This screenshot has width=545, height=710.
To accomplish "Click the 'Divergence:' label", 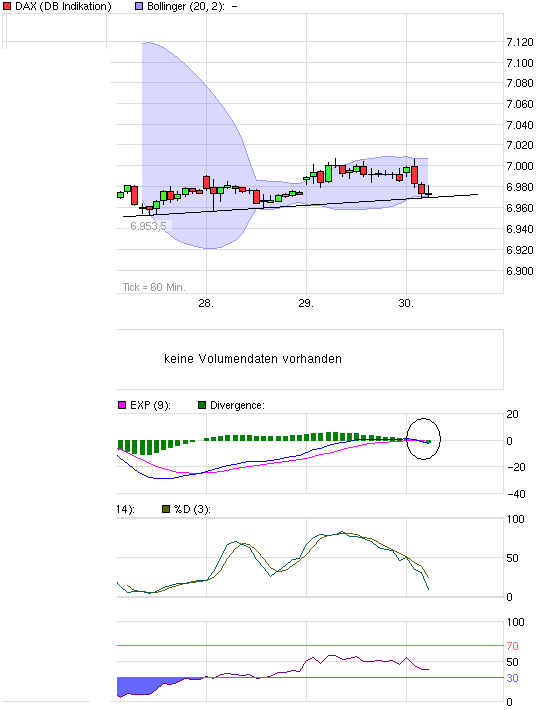I will [237, 405].
